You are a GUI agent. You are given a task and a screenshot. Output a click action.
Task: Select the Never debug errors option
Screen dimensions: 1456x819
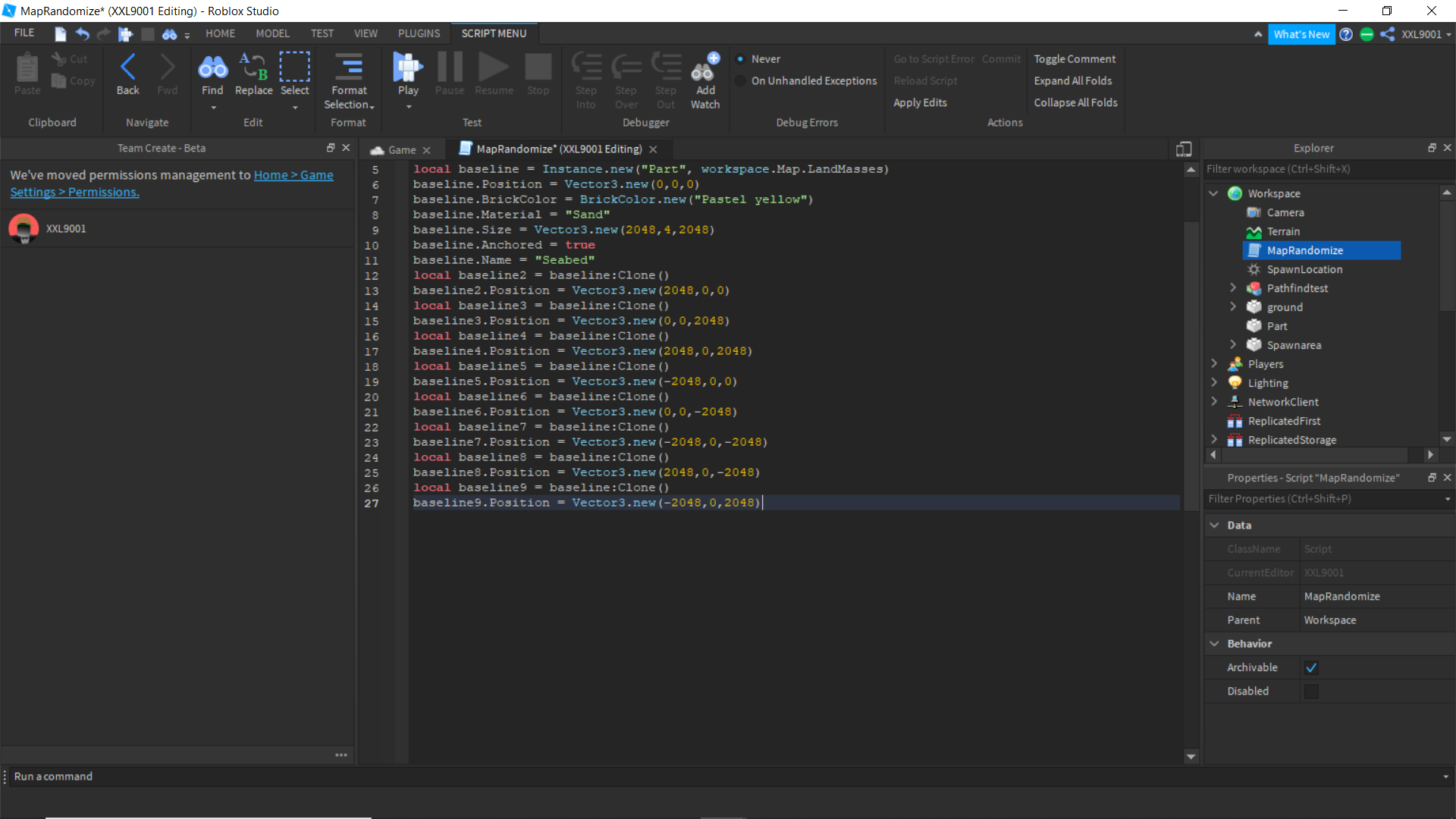[x=741, y=59]
